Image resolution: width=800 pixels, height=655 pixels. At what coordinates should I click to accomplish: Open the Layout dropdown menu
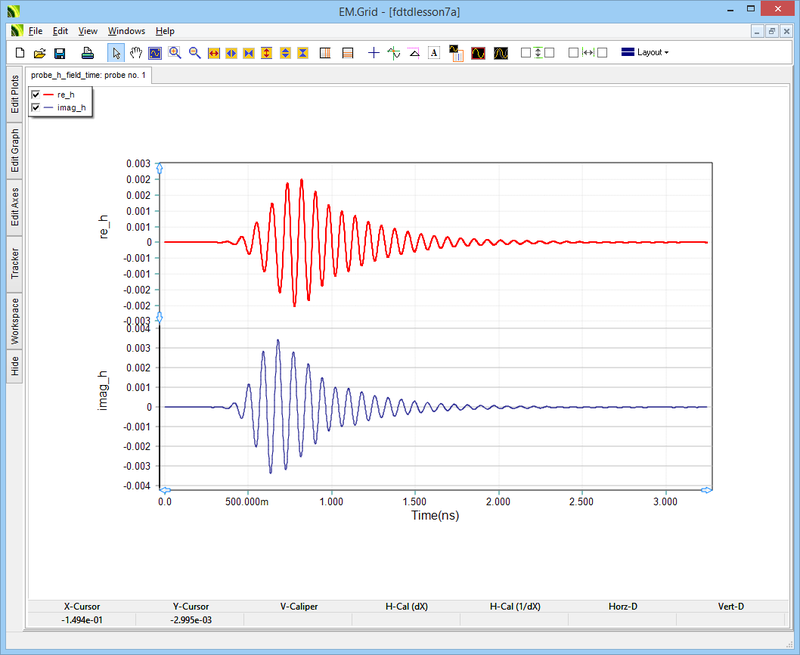point(645,52)
